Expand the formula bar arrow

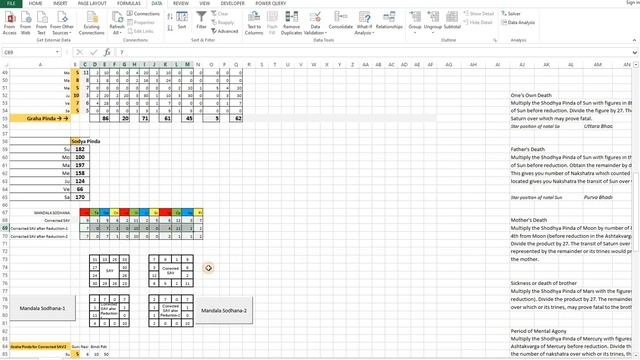(635, 52)
